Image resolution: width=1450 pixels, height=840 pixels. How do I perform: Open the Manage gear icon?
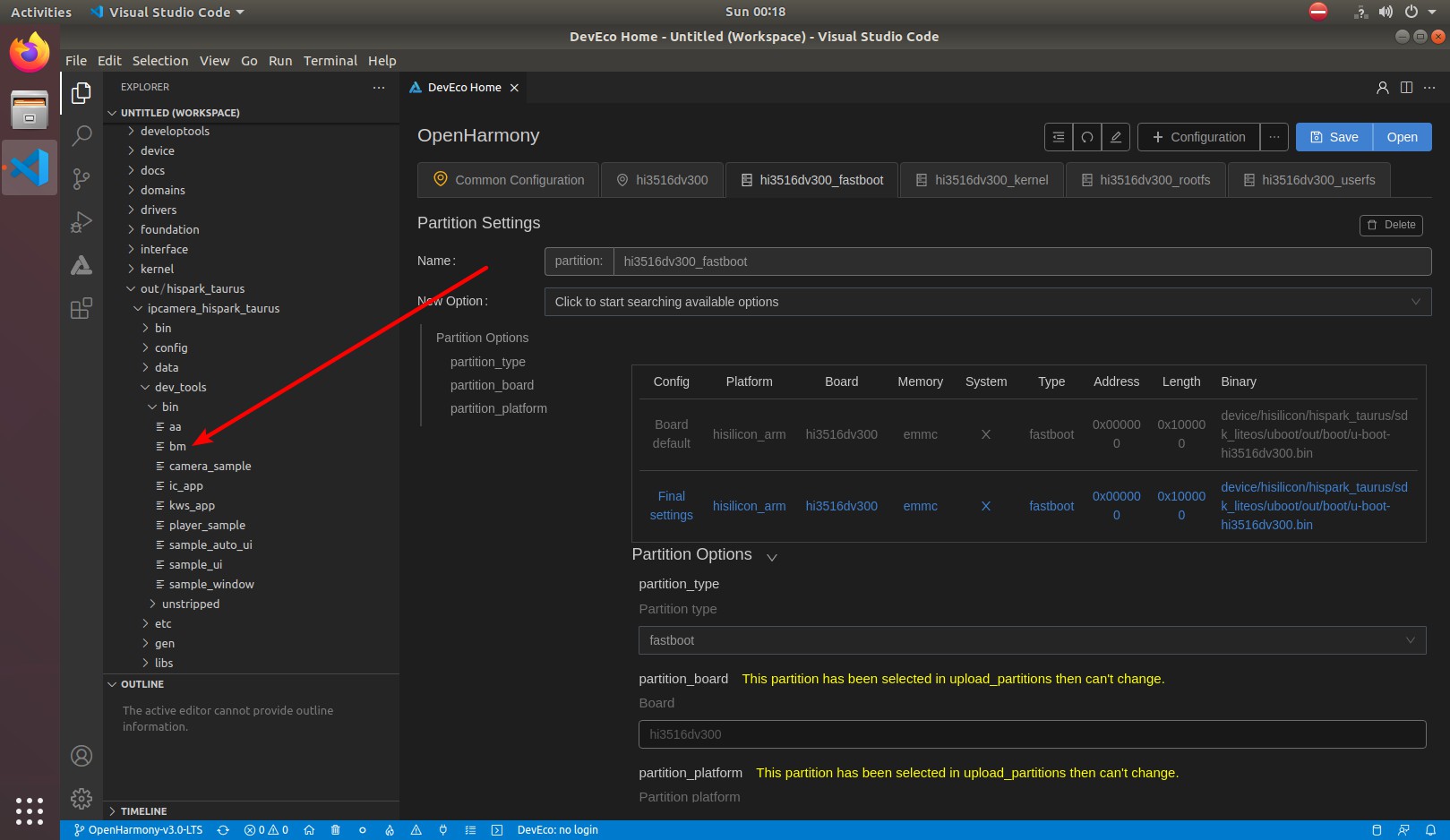82,799
